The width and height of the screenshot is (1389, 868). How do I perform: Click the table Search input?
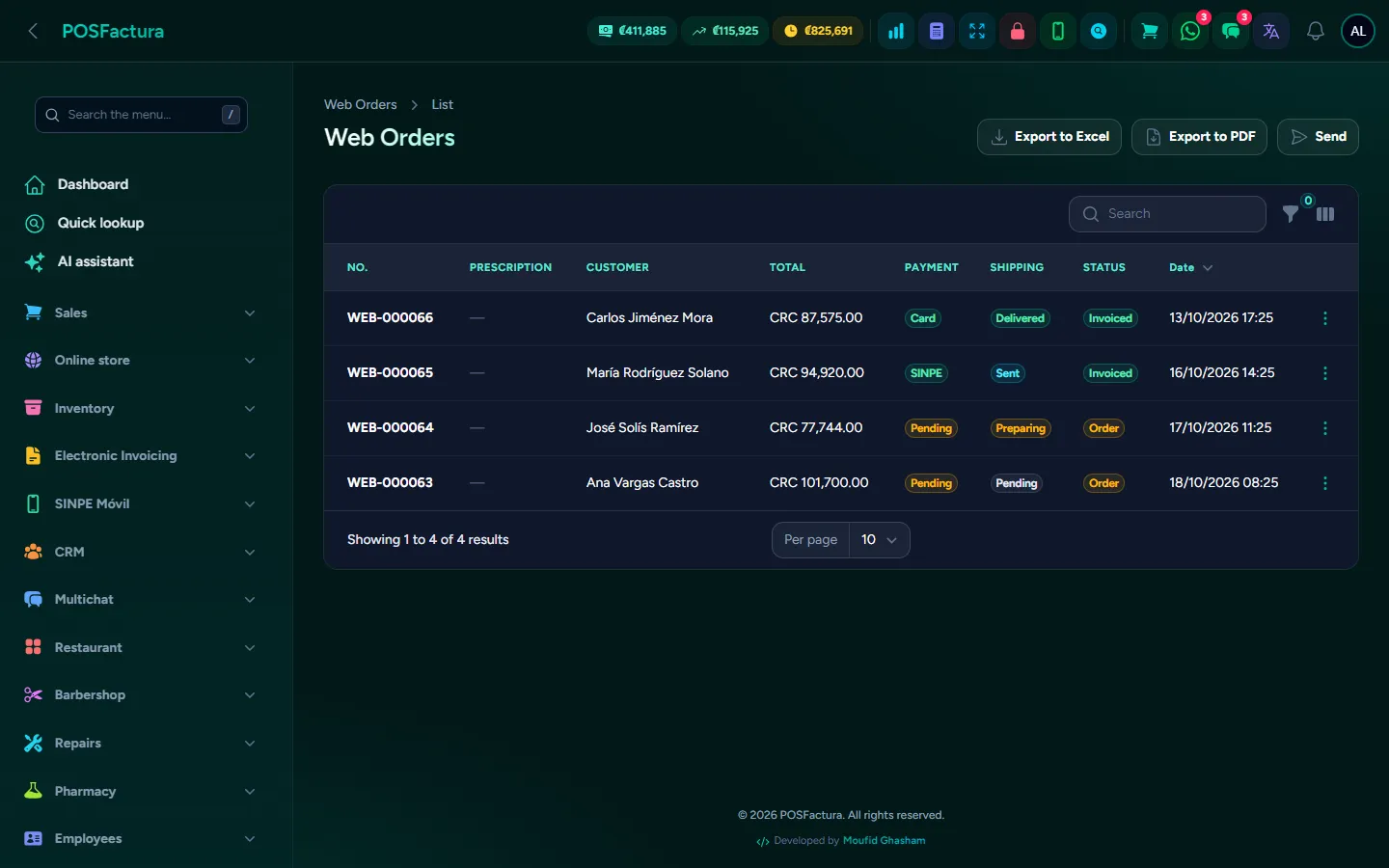click(x=1167, y=214)
